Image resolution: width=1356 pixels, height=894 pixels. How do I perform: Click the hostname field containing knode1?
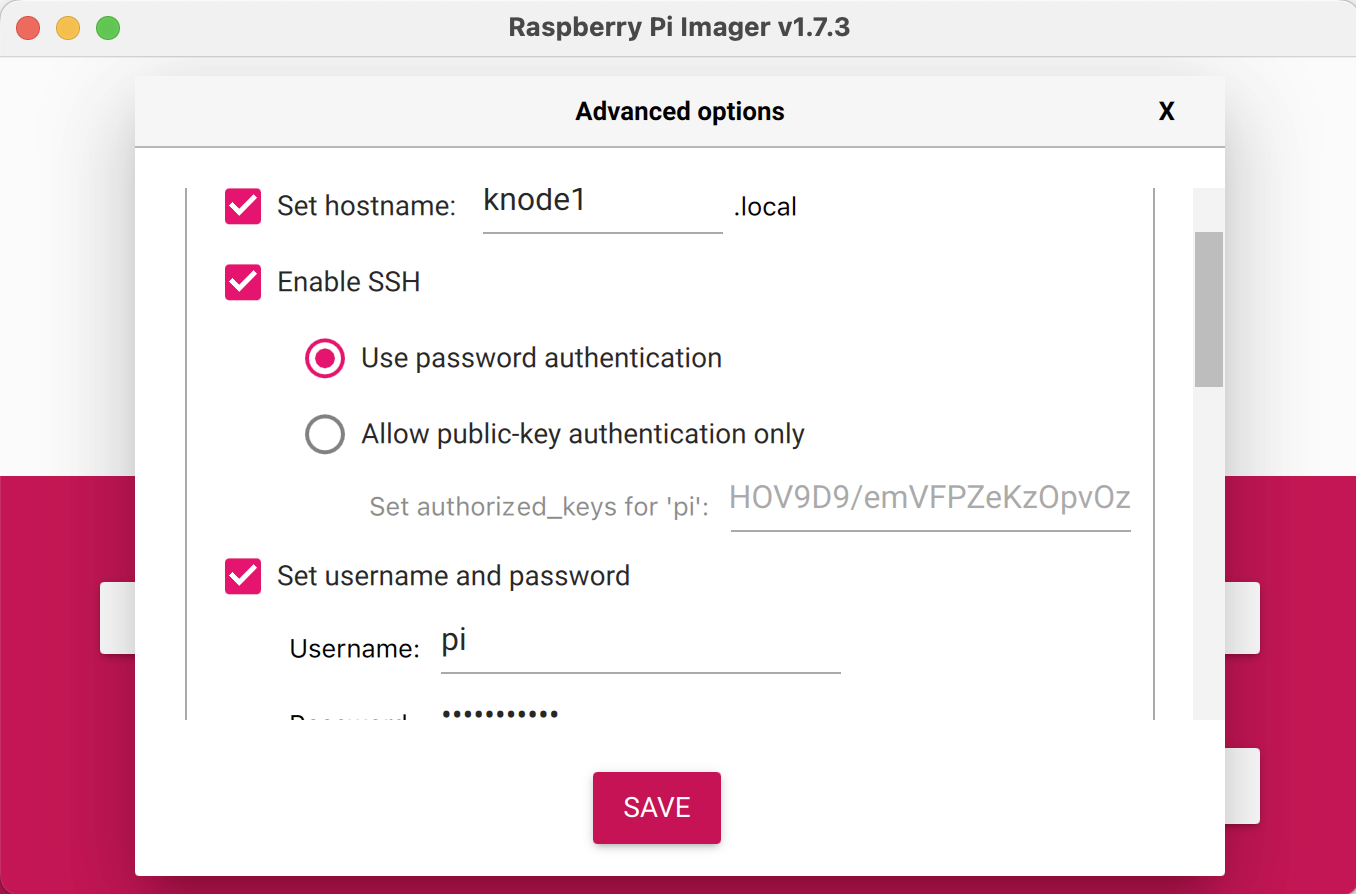[602, 203]
